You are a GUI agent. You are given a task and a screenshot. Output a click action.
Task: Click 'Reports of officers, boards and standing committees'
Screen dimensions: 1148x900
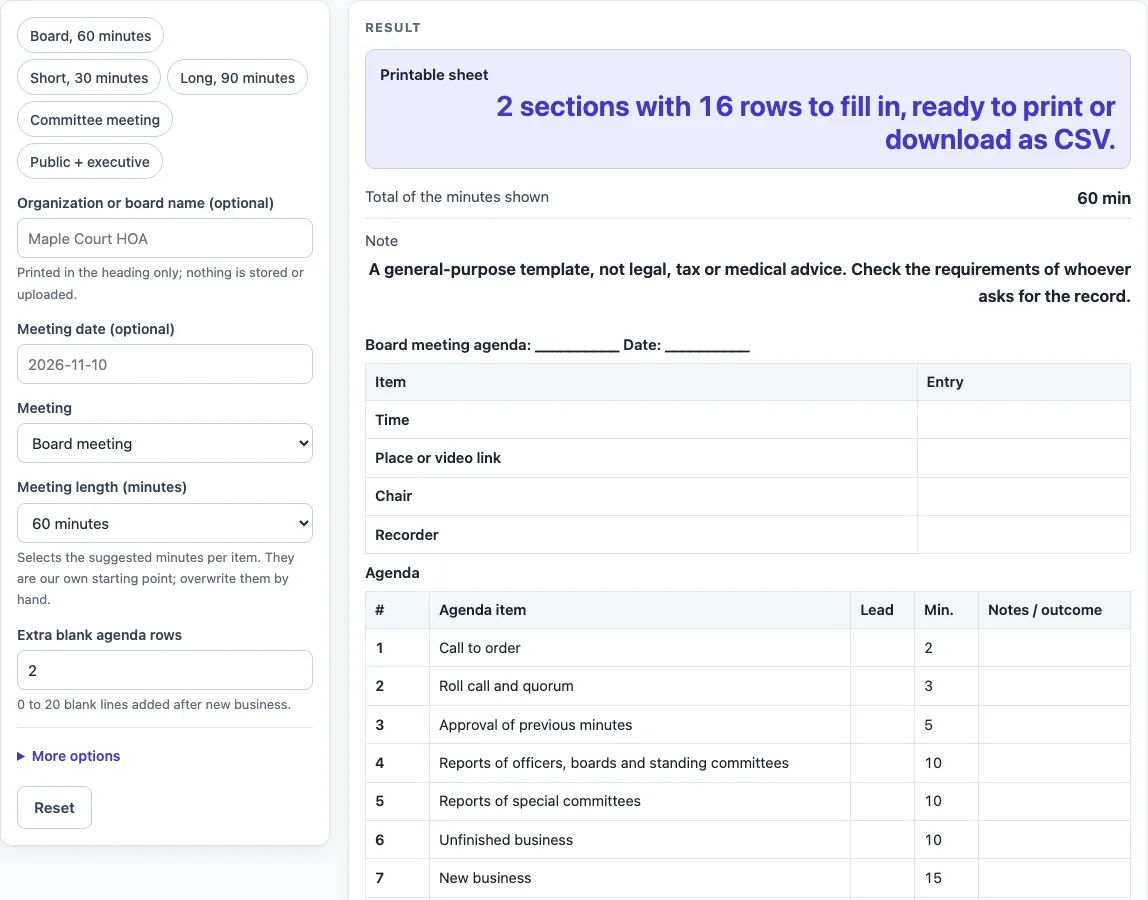coord(614,763)
